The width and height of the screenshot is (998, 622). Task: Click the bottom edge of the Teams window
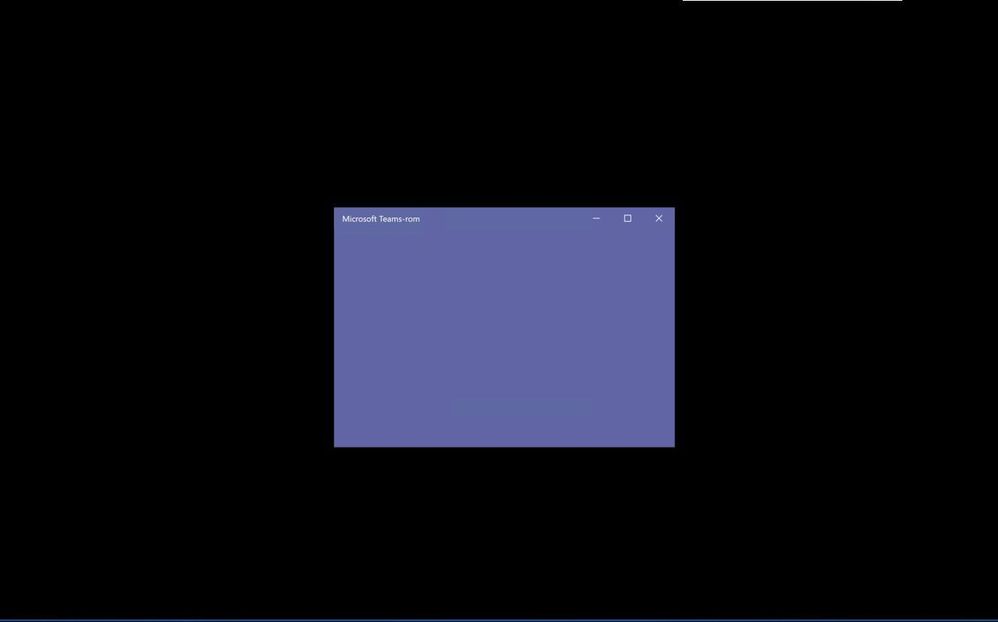(x=504, y=446)
